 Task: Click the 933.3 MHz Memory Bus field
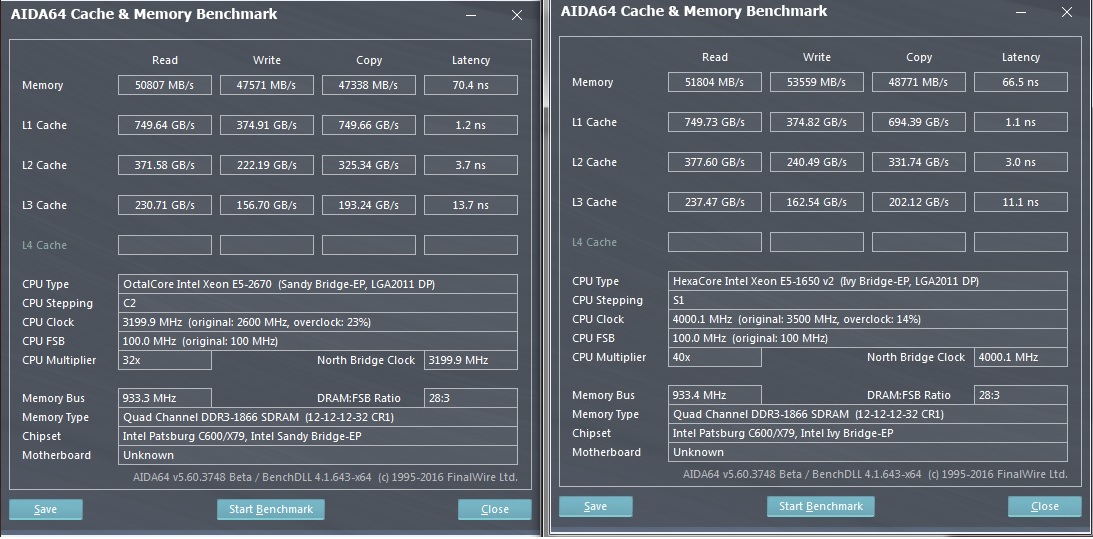pyautogui.click(x=164, y=398)
